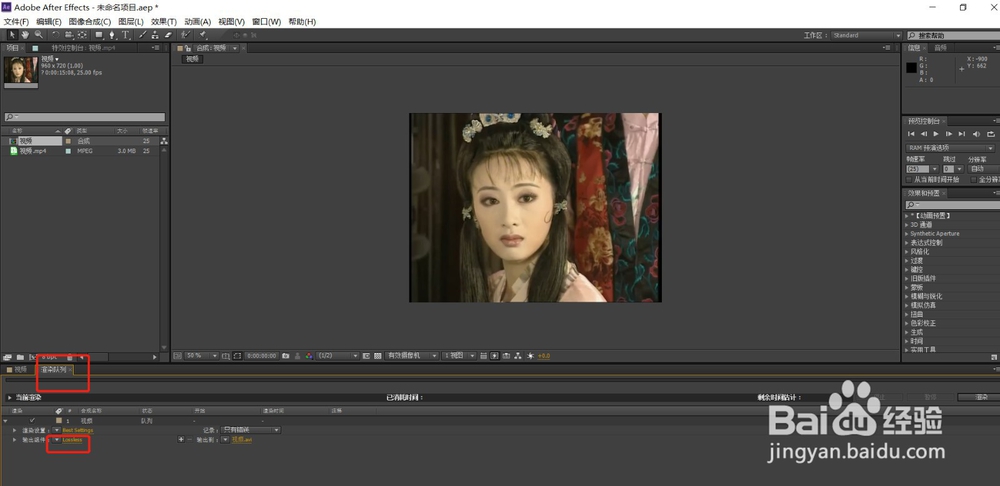
Task: Select the Selection arrow tool
Action: (12, 35)
